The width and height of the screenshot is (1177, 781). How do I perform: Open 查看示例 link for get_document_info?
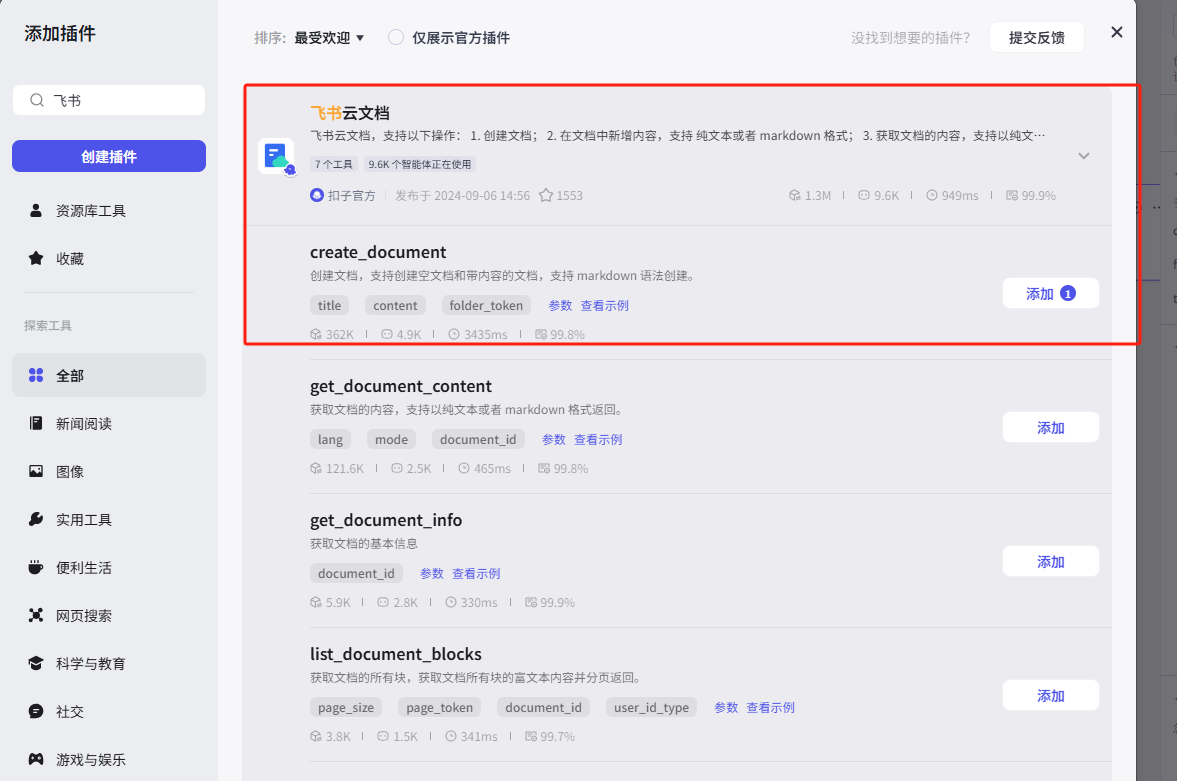476,574
